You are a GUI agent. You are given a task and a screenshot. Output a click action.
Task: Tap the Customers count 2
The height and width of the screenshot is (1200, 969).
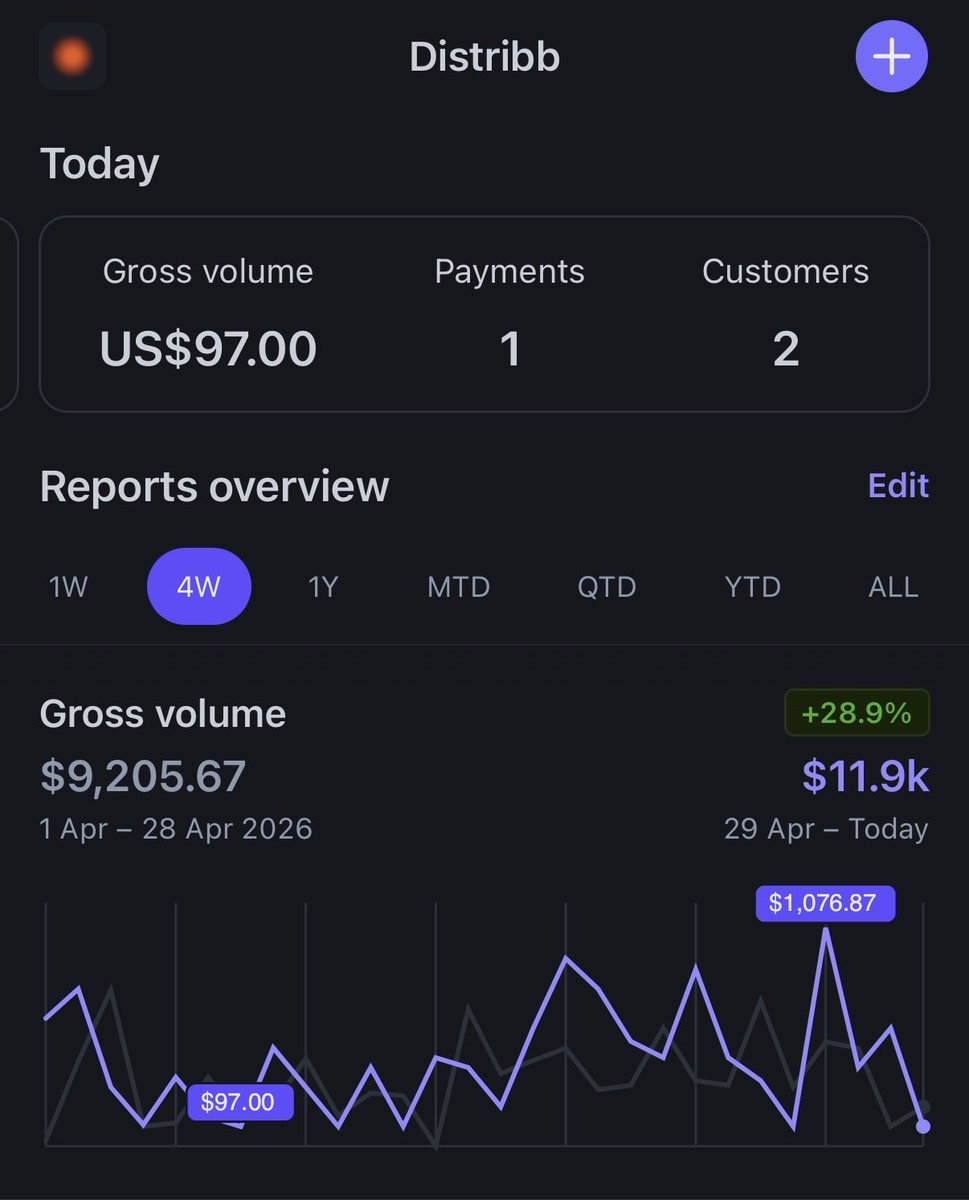click(x=786, y=349)
